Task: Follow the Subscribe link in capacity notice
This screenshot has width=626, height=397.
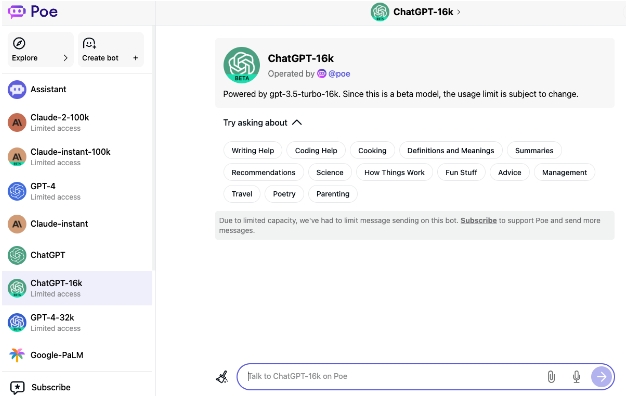Action: click(478, 220)
